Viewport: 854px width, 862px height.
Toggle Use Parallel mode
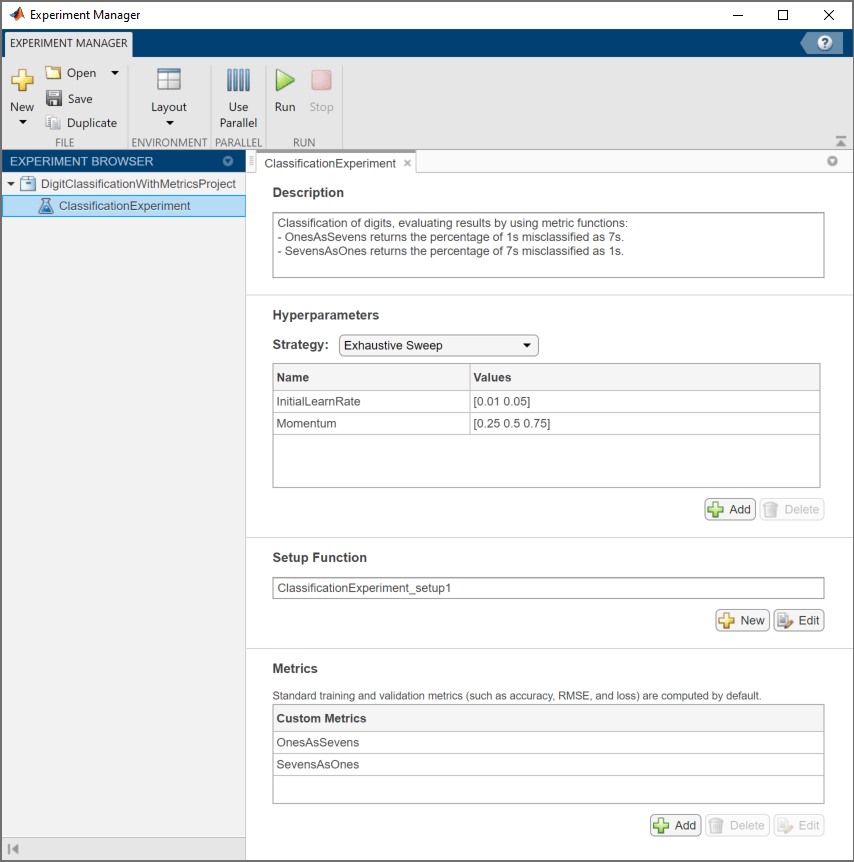click(238, 98)
